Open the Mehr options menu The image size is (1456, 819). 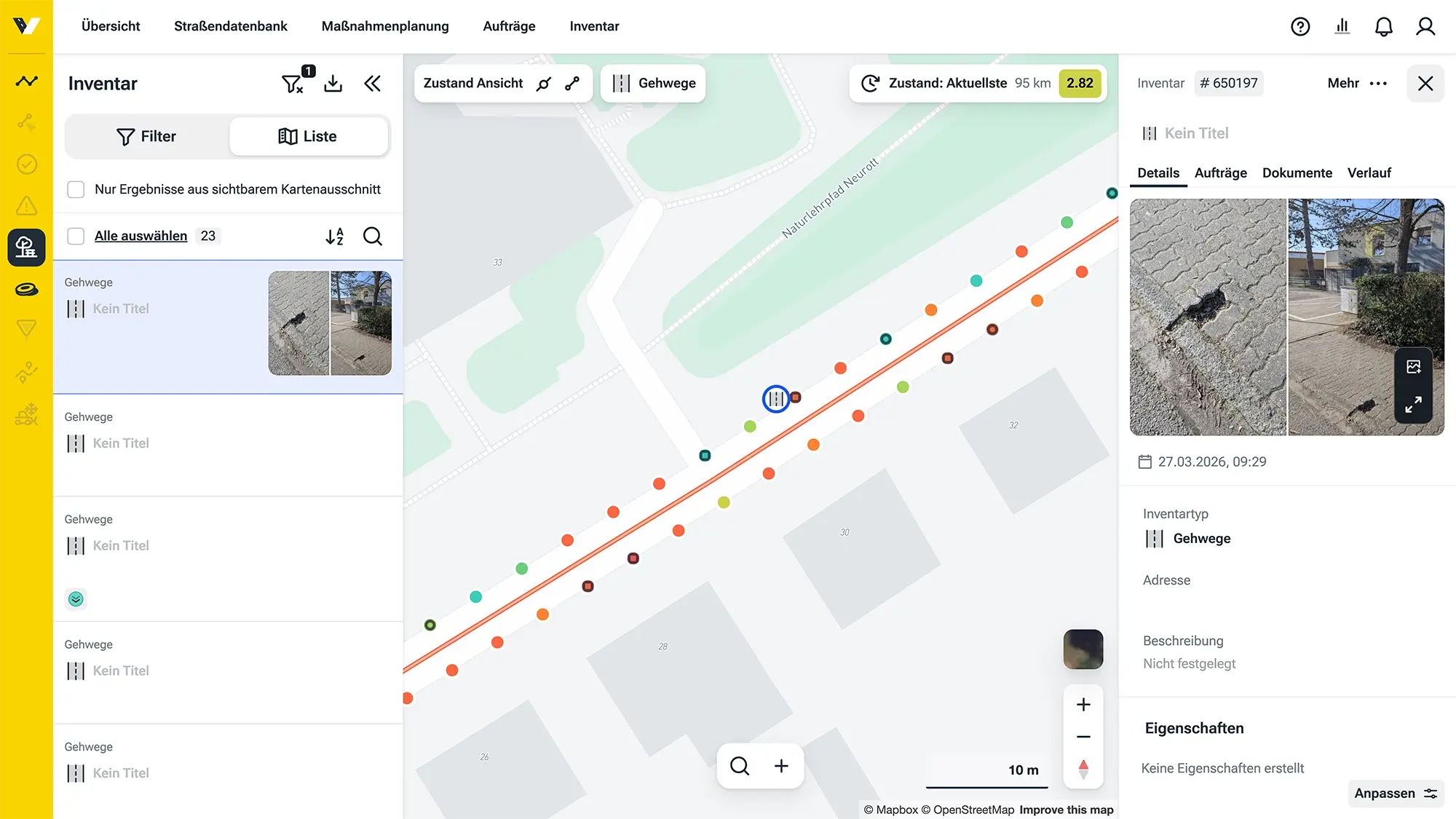pyautogui.click(x=1357, y=83)
